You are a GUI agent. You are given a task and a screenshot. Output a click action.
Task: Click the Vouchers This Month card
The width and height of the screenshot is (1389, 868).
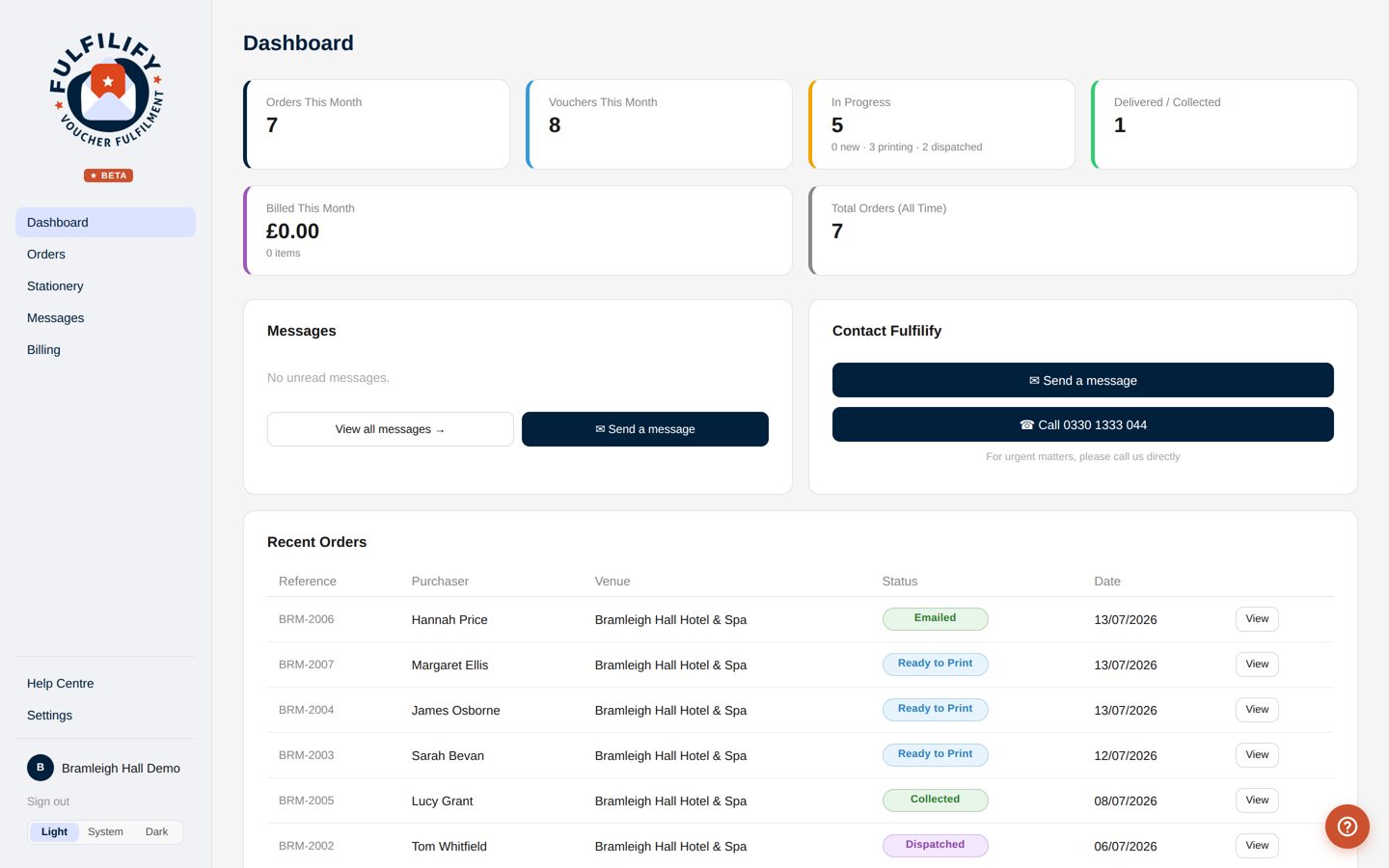(659, 124)
